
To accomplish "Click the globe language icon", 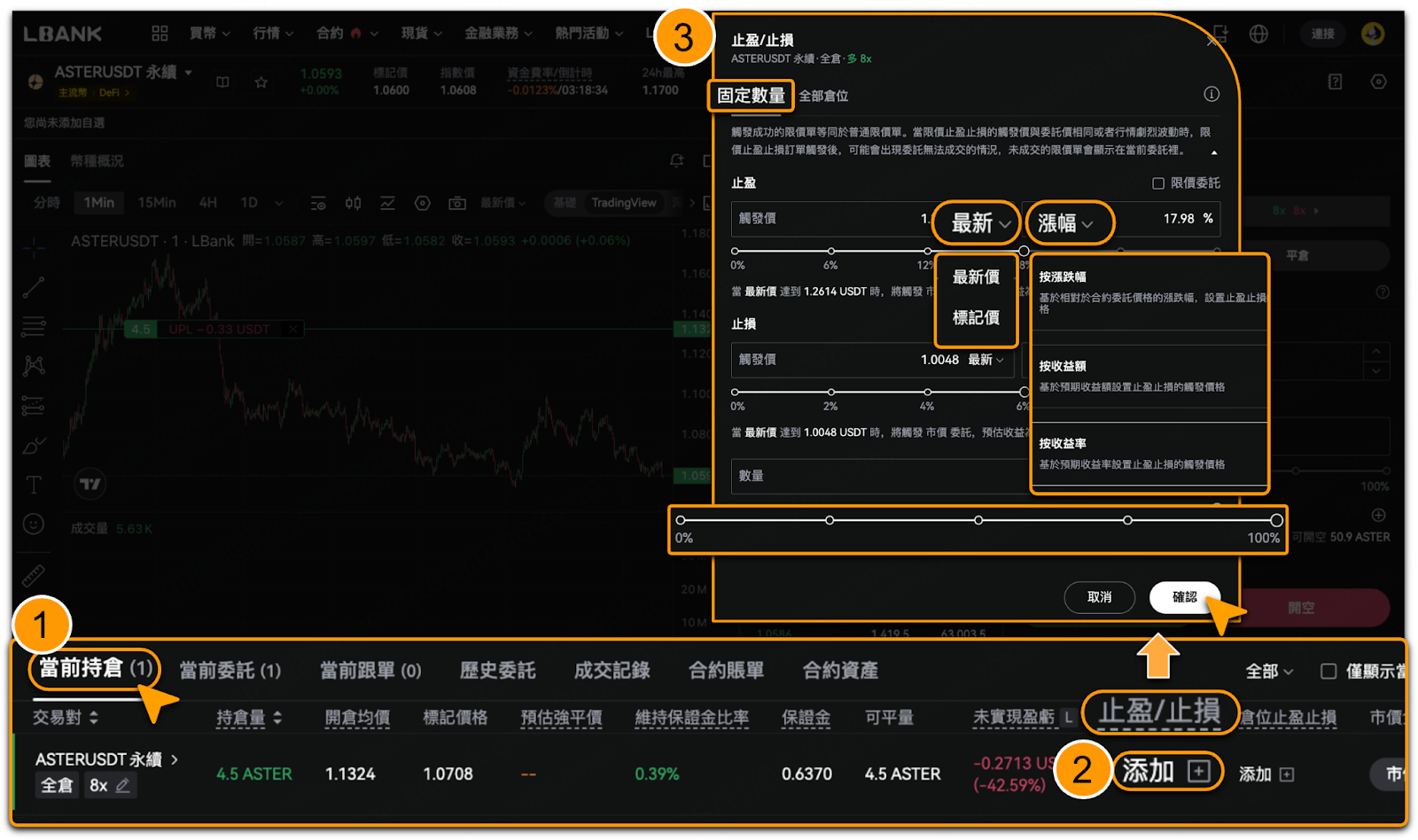I will coord(1258,34).
